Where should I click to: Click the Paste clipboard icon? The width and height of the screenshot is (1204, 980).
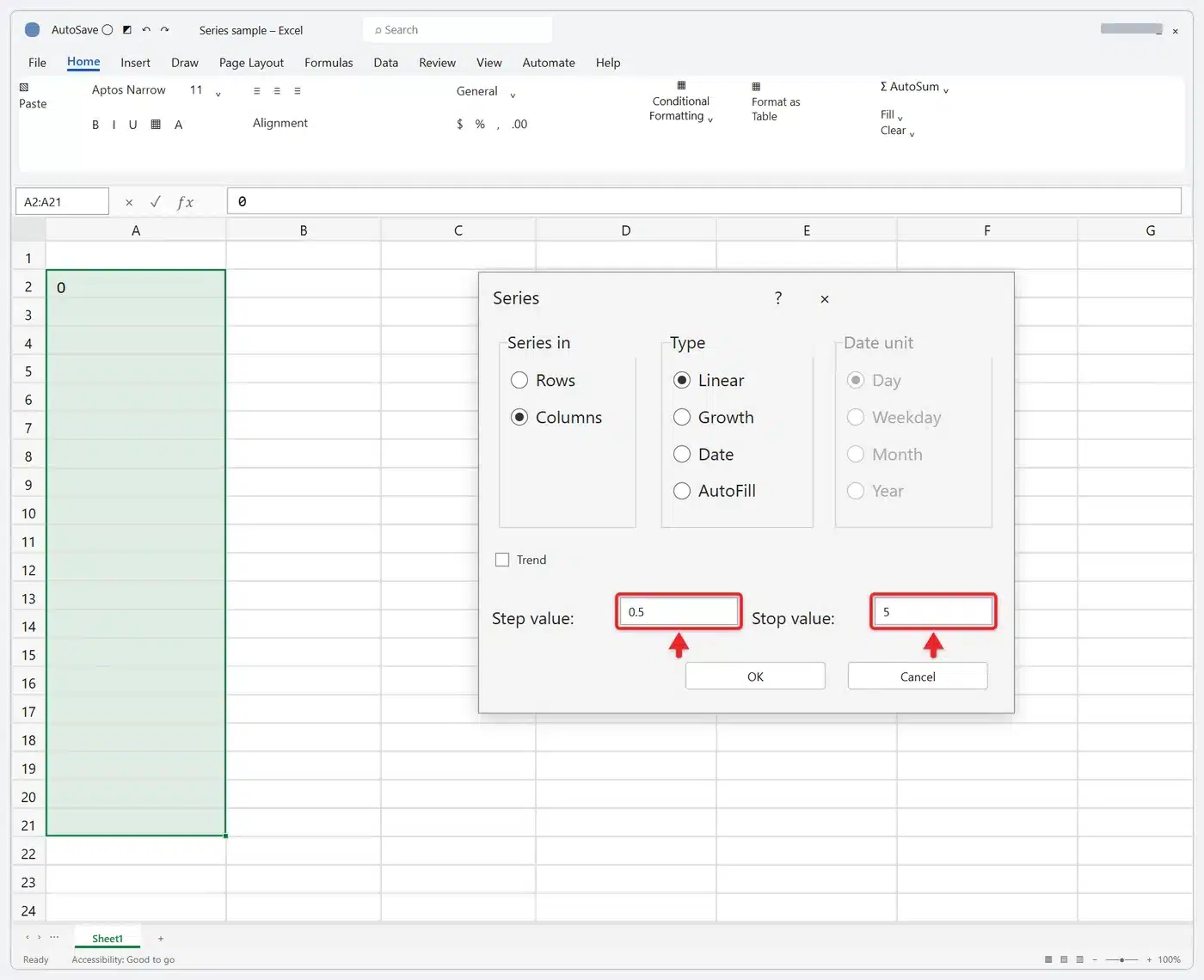[24, 88]
